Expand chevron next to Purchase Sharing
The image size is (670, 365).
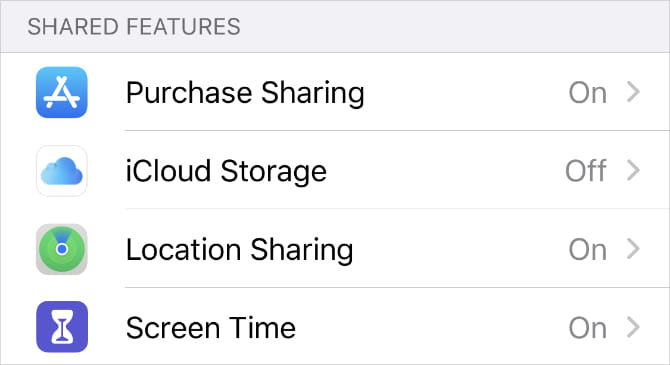click(633, 92)
